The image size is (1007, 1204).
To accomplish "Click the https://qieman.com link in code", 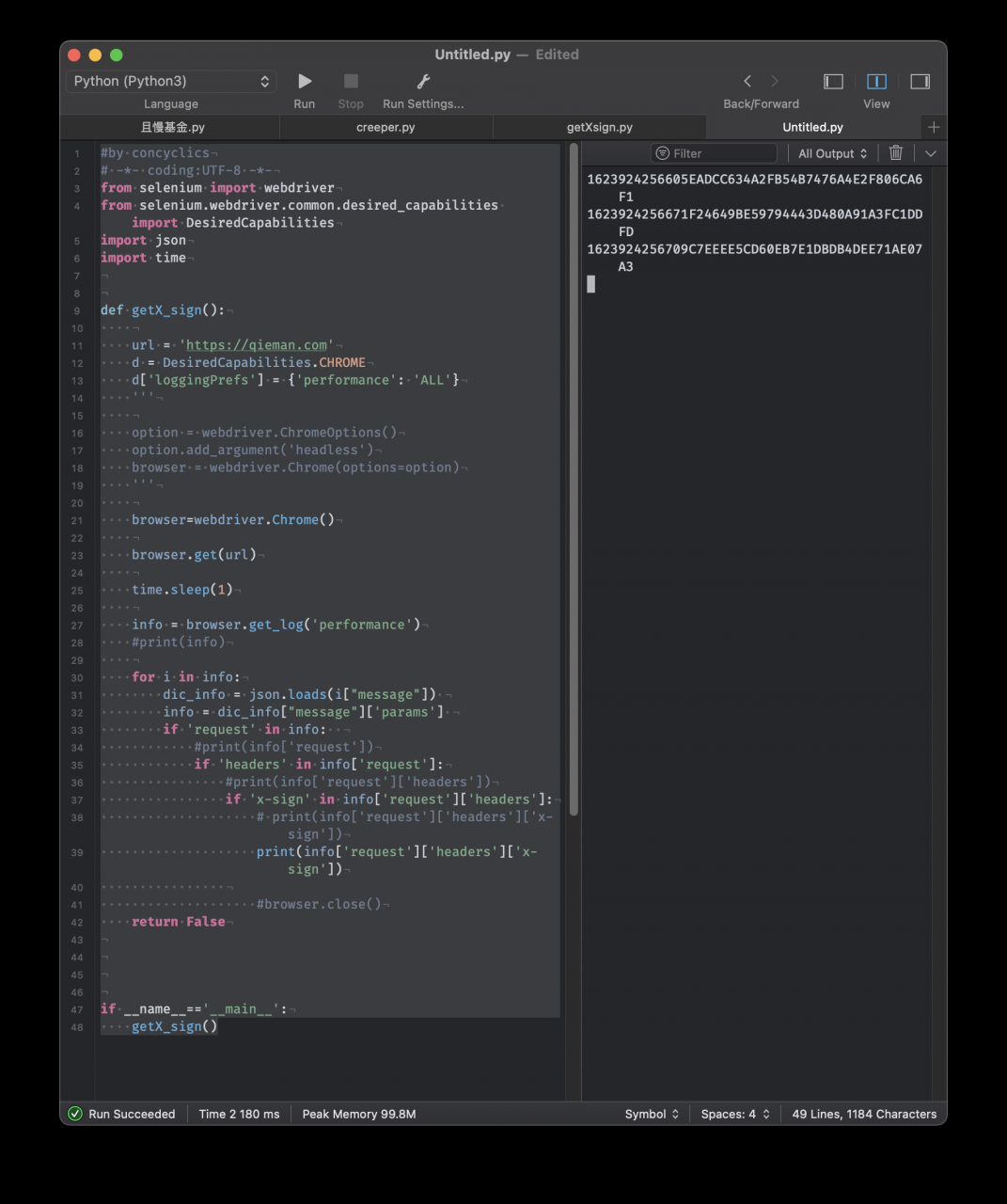I will (x=256, y=345).
